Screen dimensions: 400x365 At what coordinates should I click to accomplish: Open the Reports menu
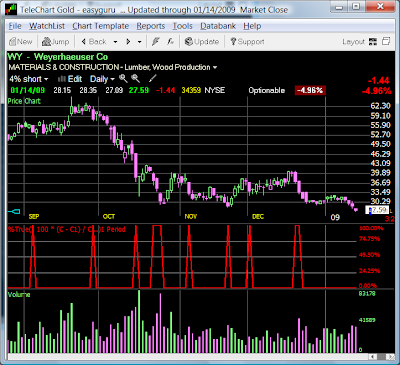coord(151,26)
